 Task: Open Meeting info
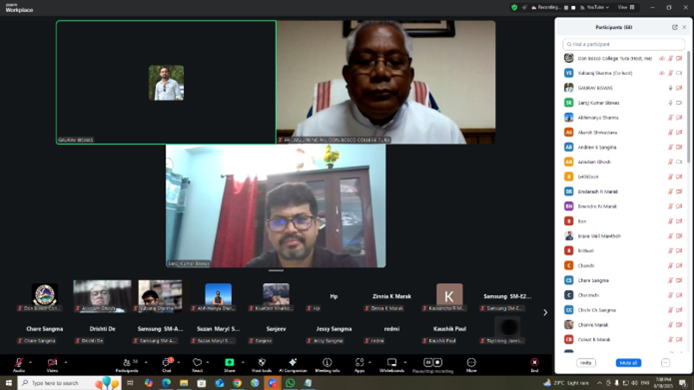click(327, 365)
